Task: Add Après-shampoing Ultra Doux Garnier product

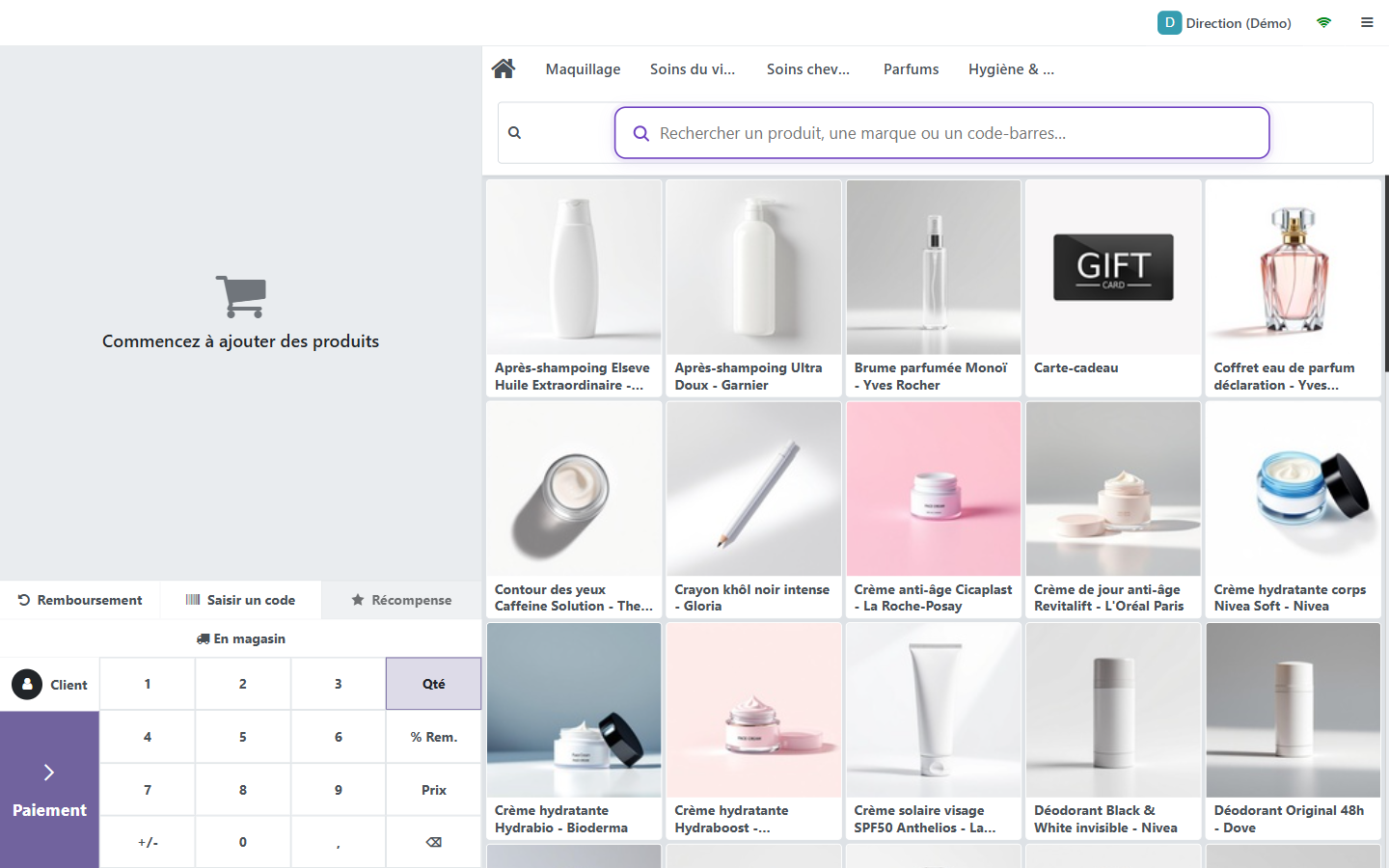Action: (753, 288)
